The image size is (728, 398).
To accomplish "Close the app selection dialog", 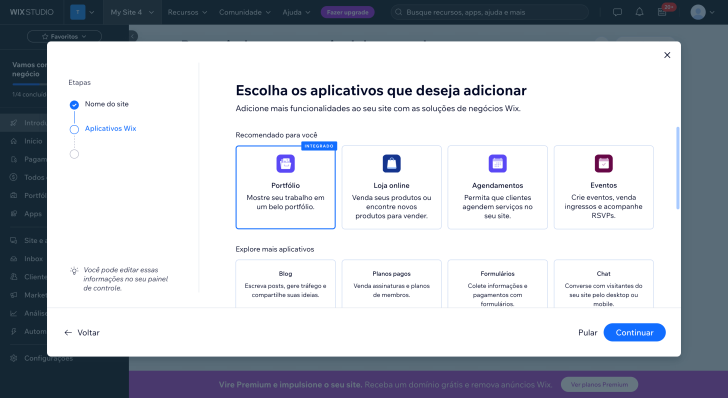I will pyautogui.click(x=667, y=55).
